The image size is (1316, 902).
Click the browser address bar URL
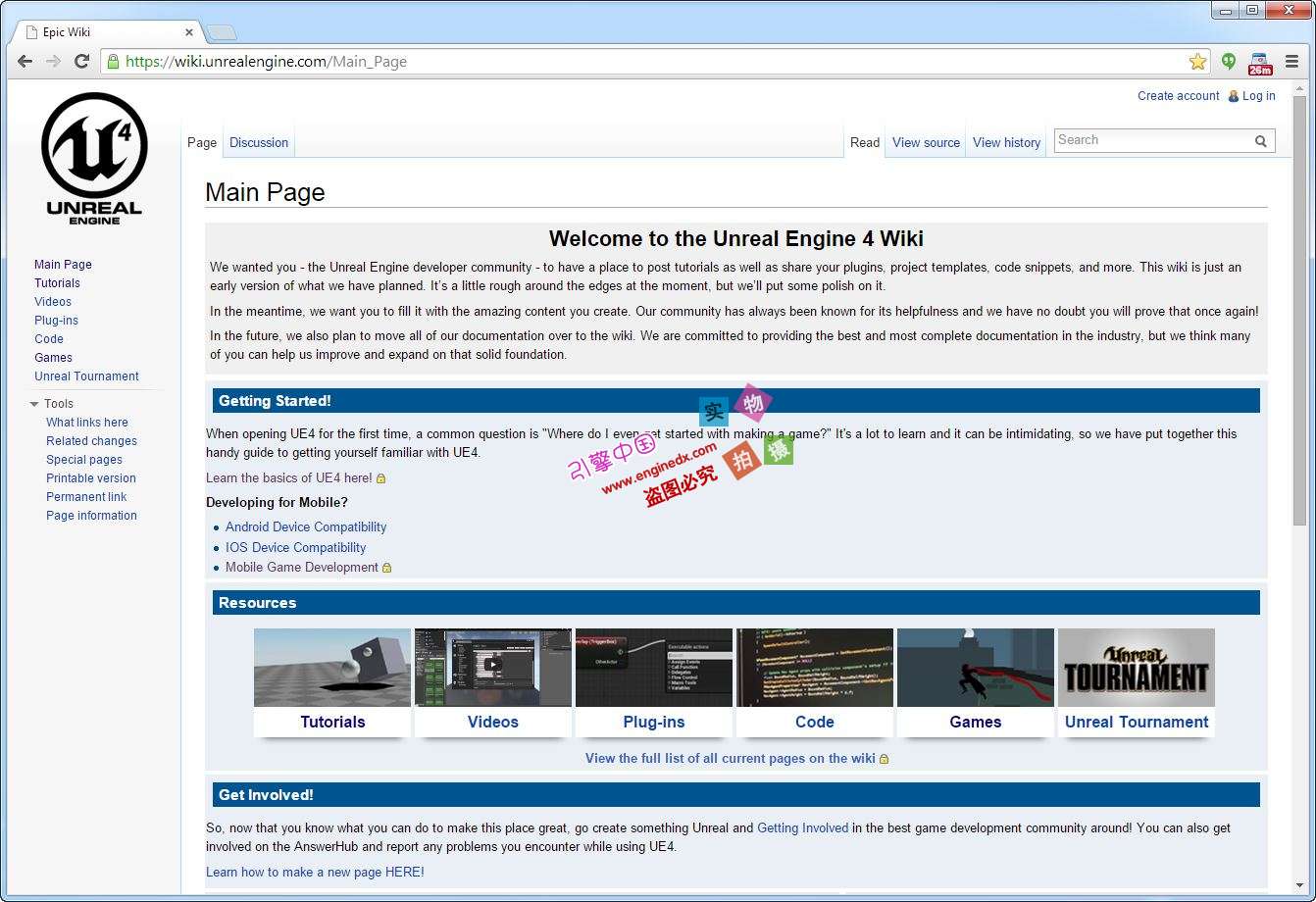(266, 62)
